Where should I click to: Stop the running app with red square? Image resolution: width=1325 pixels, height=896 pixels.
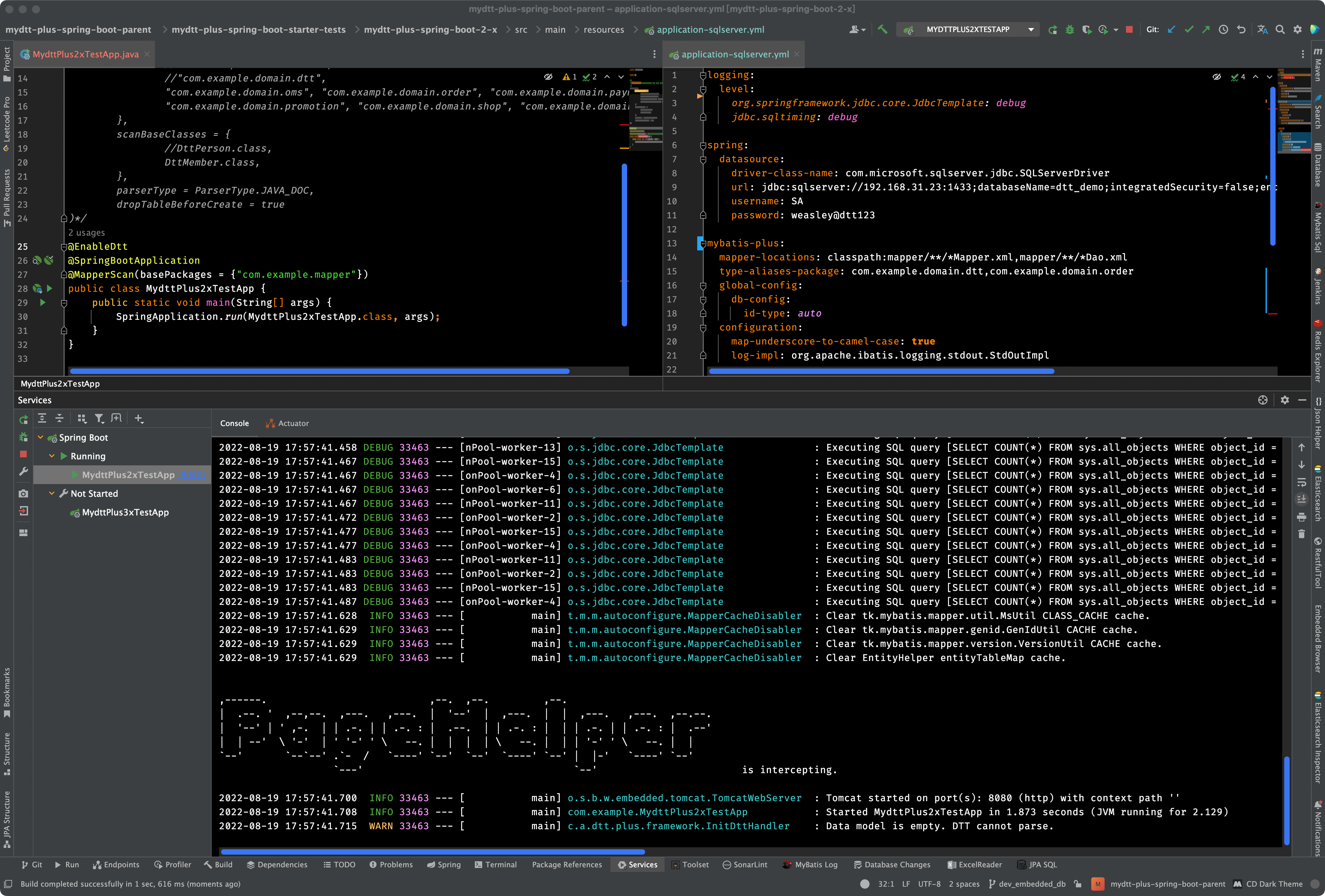point(1129,29)
